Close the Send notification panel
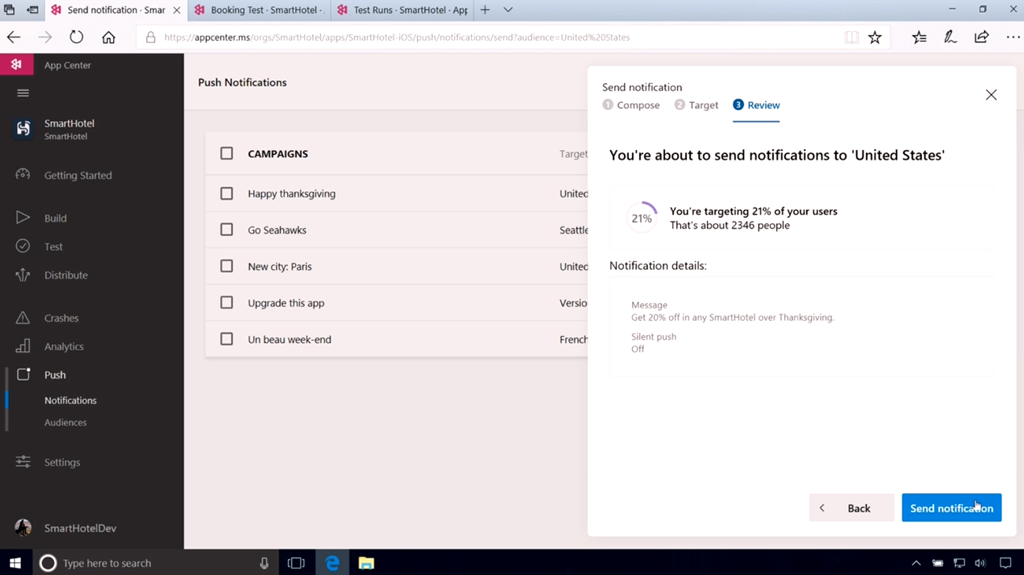The image size is (1024, 575). point(991,95)
